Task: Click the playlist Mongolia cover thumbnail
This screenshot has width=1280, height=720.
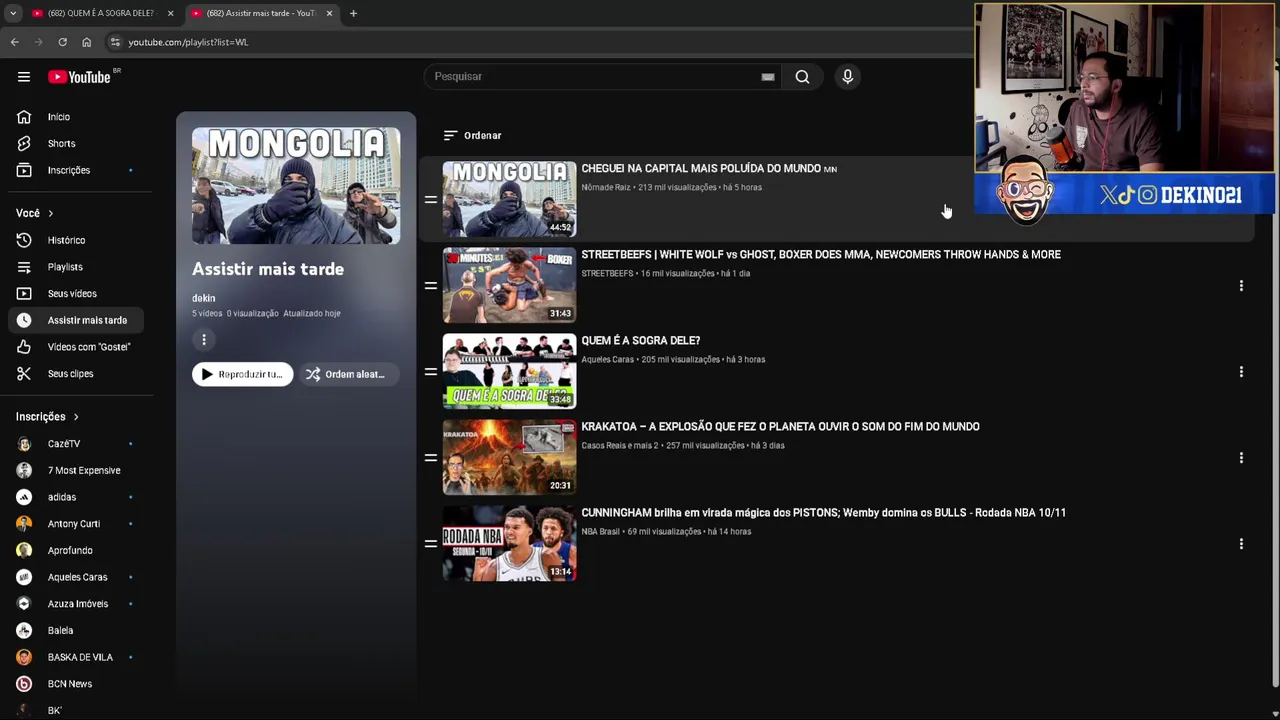Action: point(296,185)
